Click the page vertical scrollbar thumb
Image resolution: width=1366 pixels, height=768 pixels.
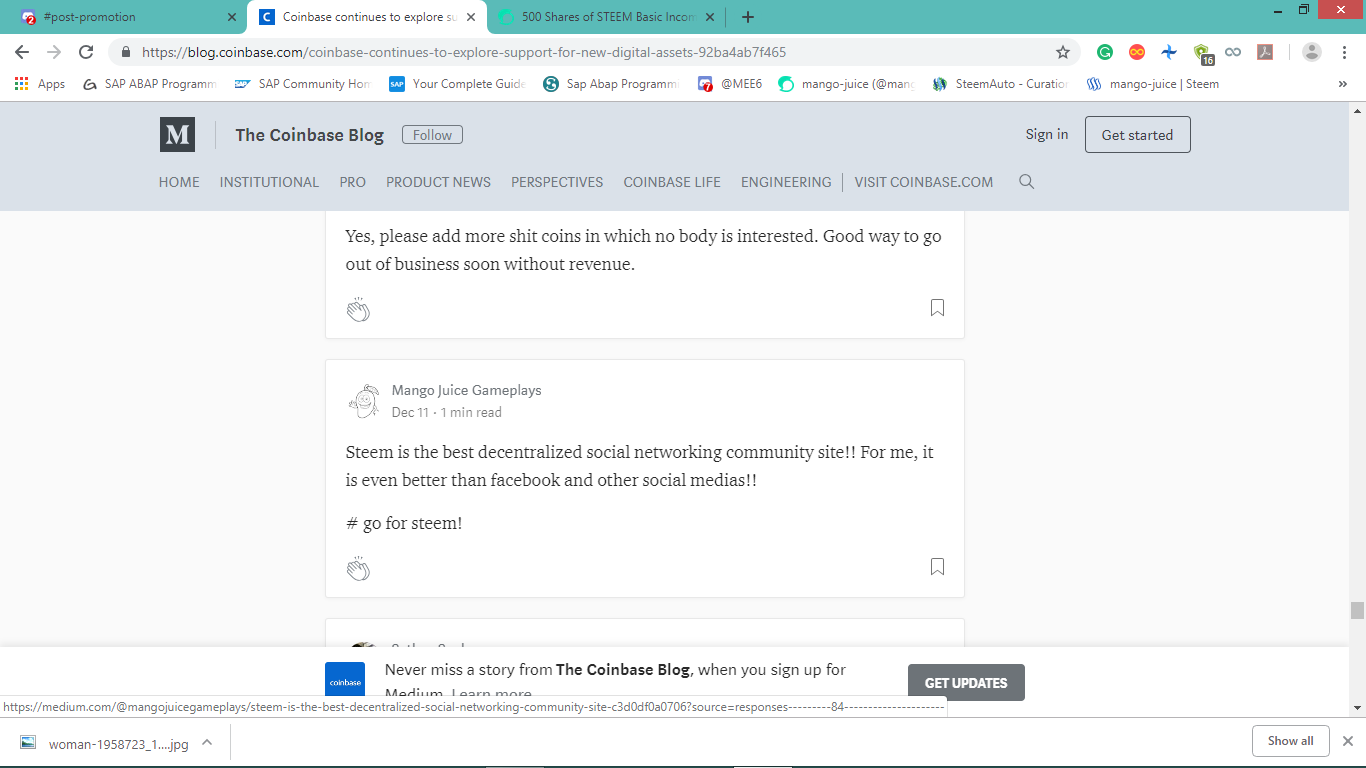pyautogui.click(x=1357, y=611)
